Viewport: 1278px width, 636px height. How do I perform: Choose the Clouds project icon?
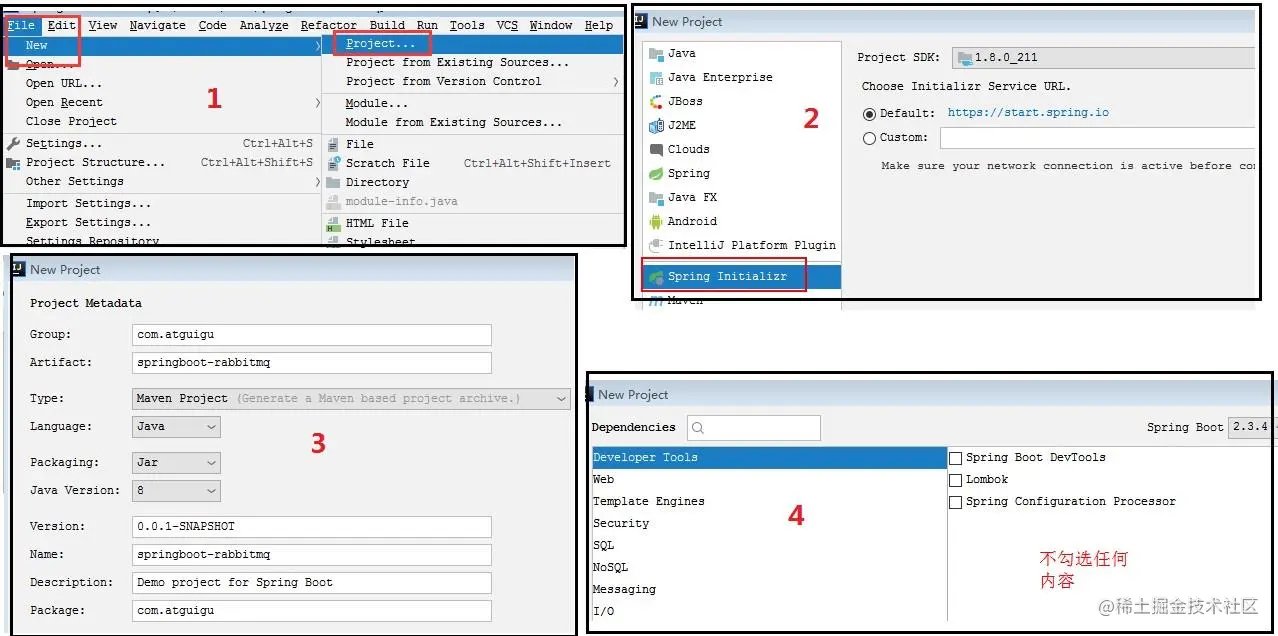pyautogui.click(x=656, y=149)
